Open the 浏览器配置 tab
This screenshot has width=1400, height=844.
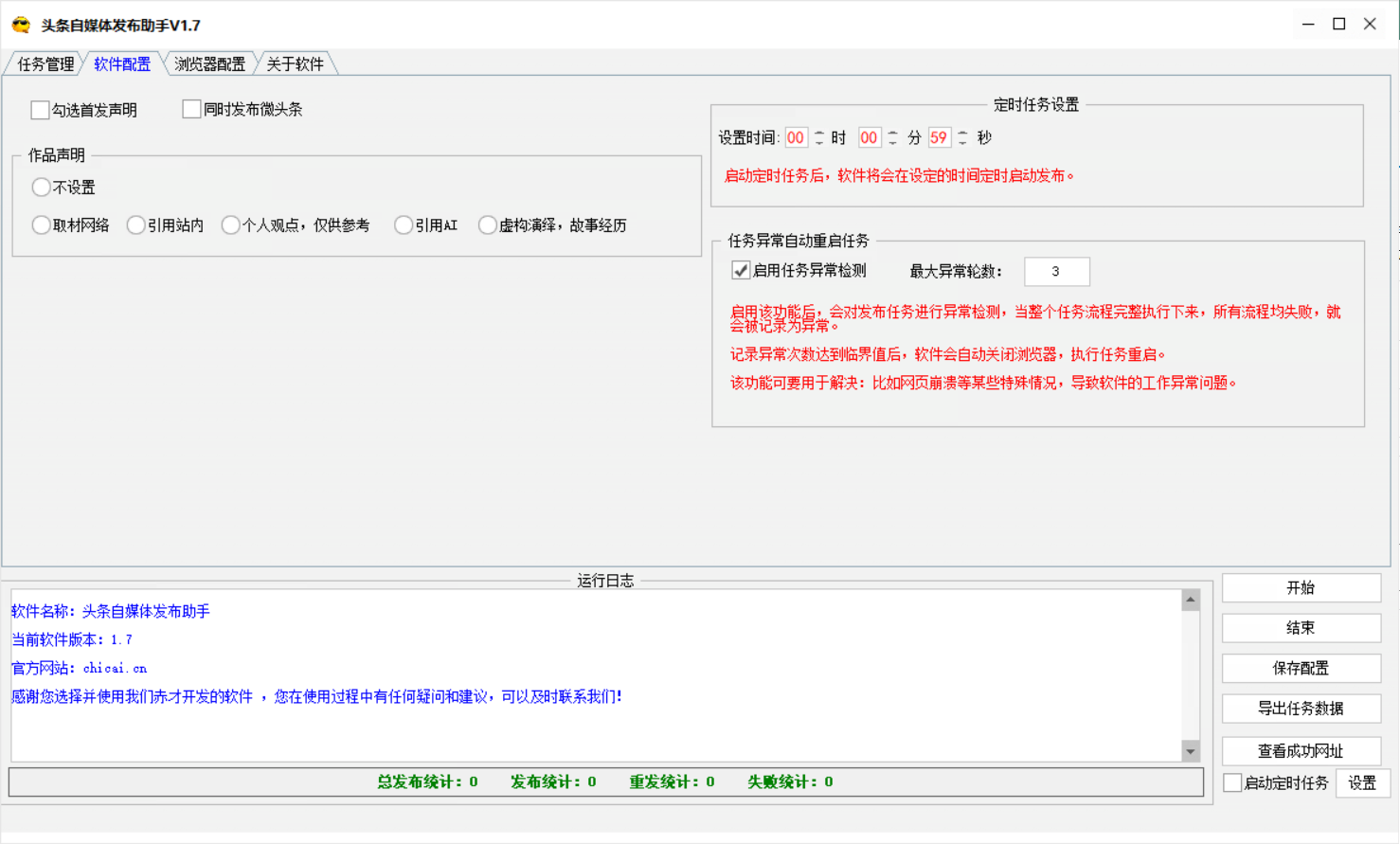[x=209, y=63]
